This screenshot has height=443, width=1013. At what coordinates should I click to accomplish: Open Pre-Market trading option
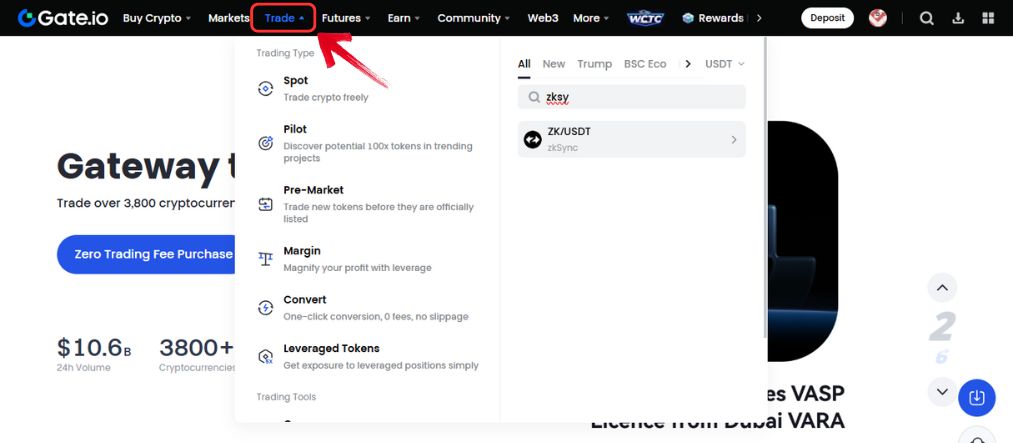[x=368, y=204]
